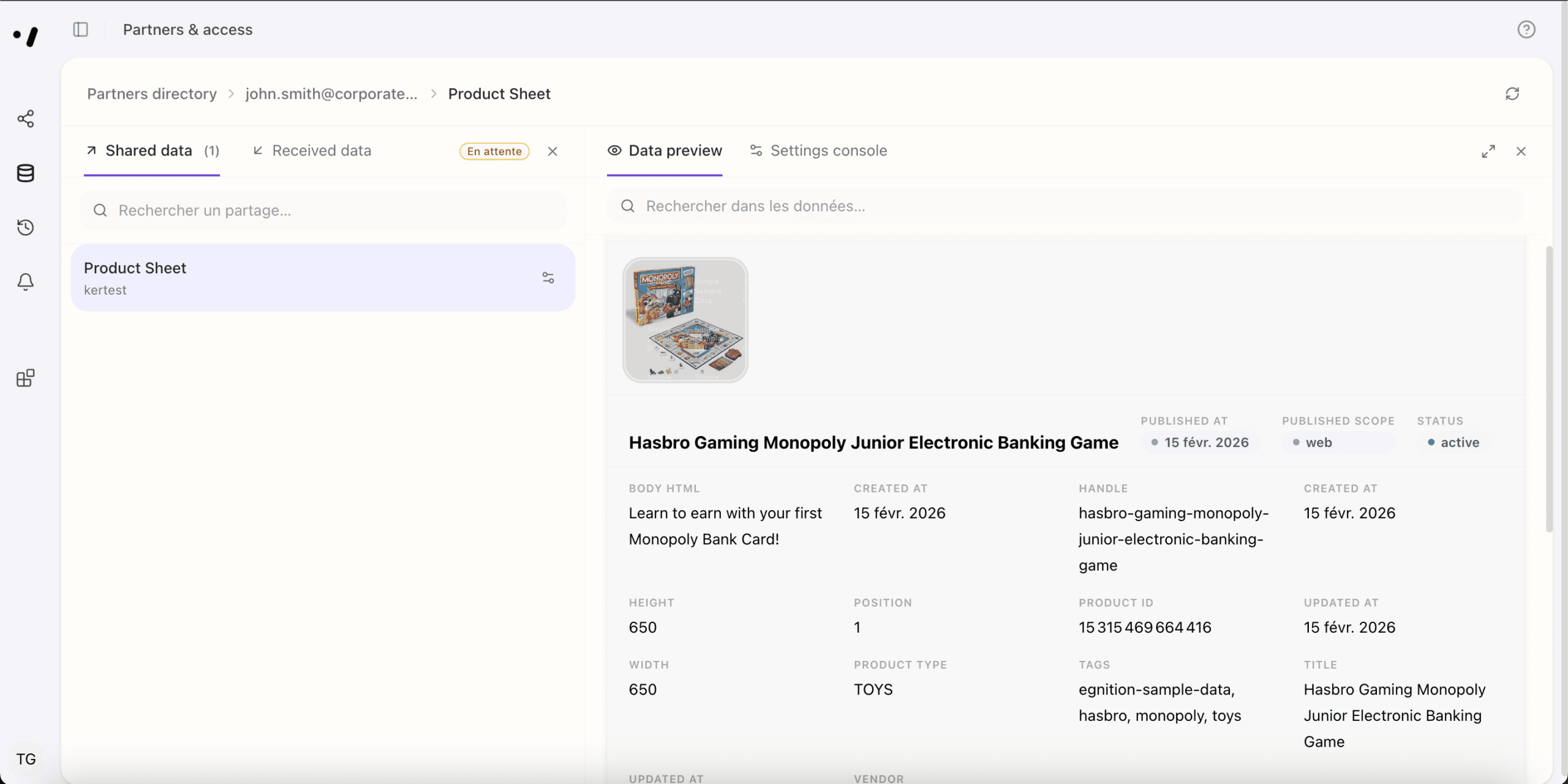Open settings sliders icon on Product Sheet row
The height and width of the screenshot is (784, 1568).
pyautogui.click(x=548, y=278)
